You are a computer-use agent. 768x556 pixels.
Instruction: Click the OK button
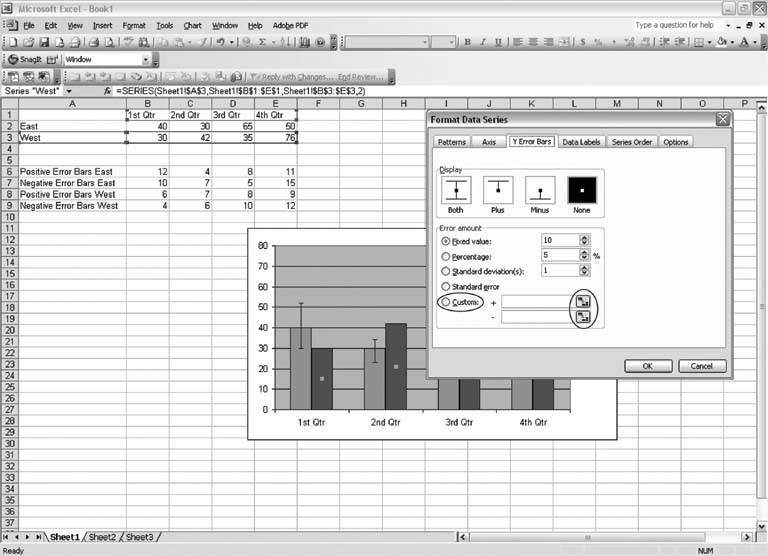click(x=648, y=366)
